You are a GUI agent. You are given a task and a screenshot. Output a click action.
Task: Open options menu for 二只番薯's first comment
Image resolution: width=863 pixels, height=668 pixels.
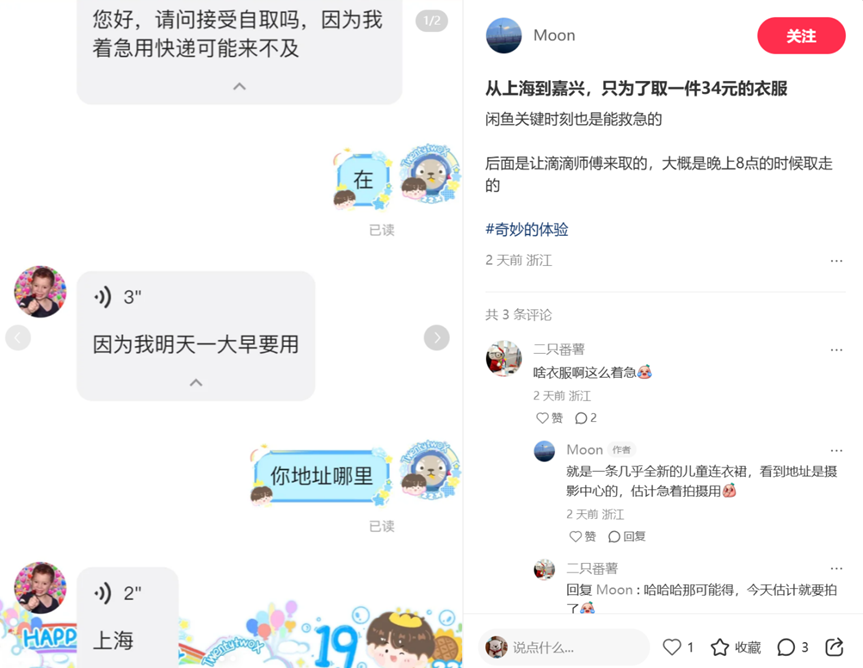(836, 350)
